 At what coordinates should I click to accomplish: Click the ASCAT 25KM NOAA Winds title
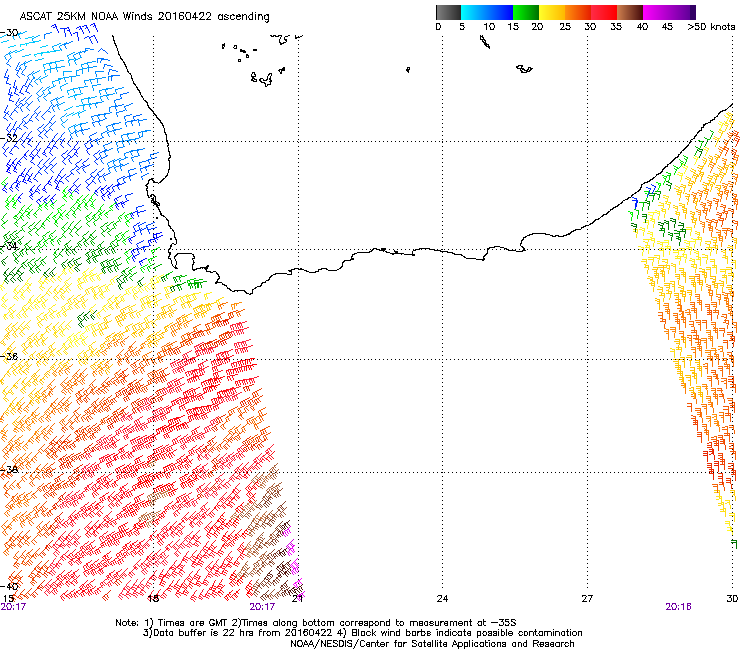point(144,17)
